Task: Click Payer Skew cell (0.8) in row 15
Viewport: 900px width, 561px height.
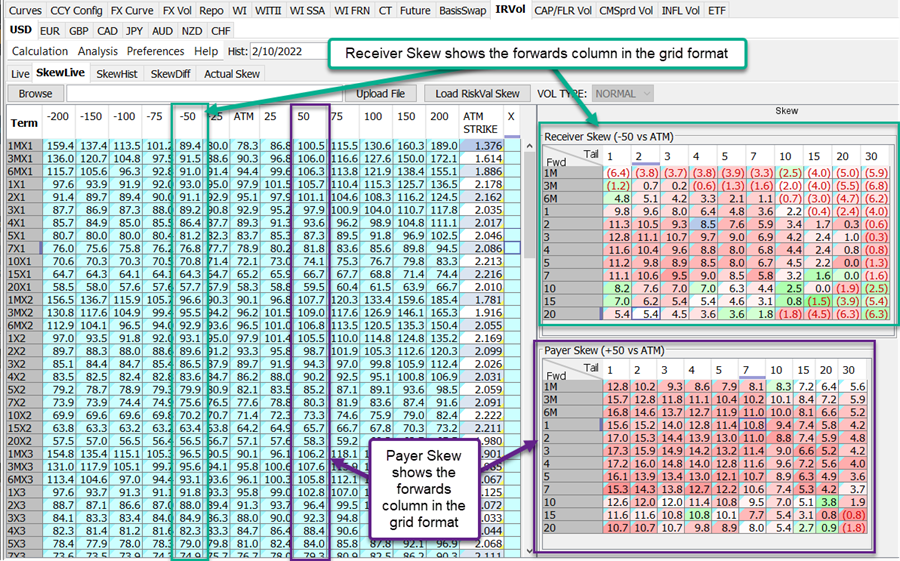Action: coord(853,515)
